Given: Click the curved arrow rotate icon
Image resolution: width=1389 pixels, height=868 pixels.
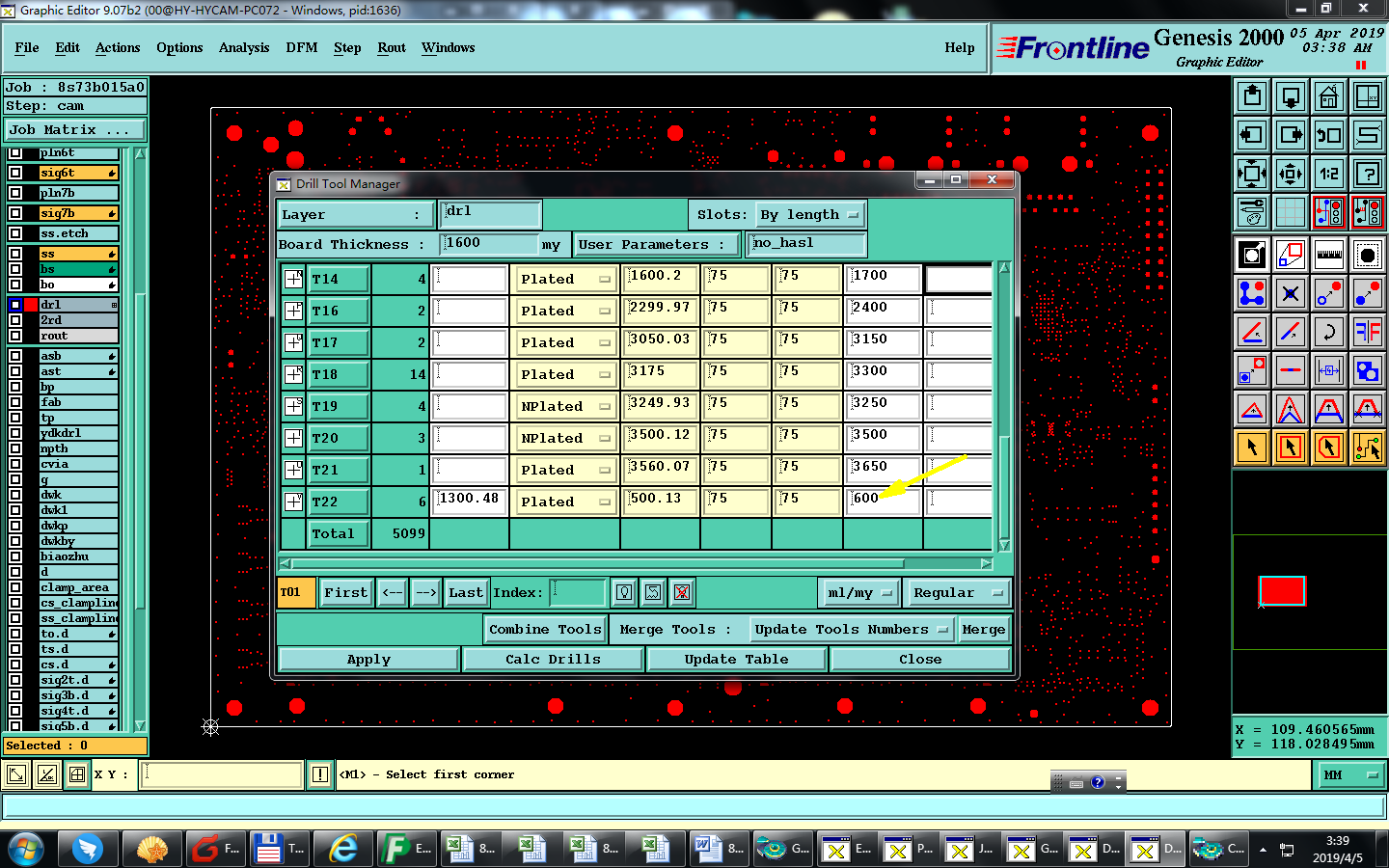Looking at the screenshot, I should tap(1329, 332).
